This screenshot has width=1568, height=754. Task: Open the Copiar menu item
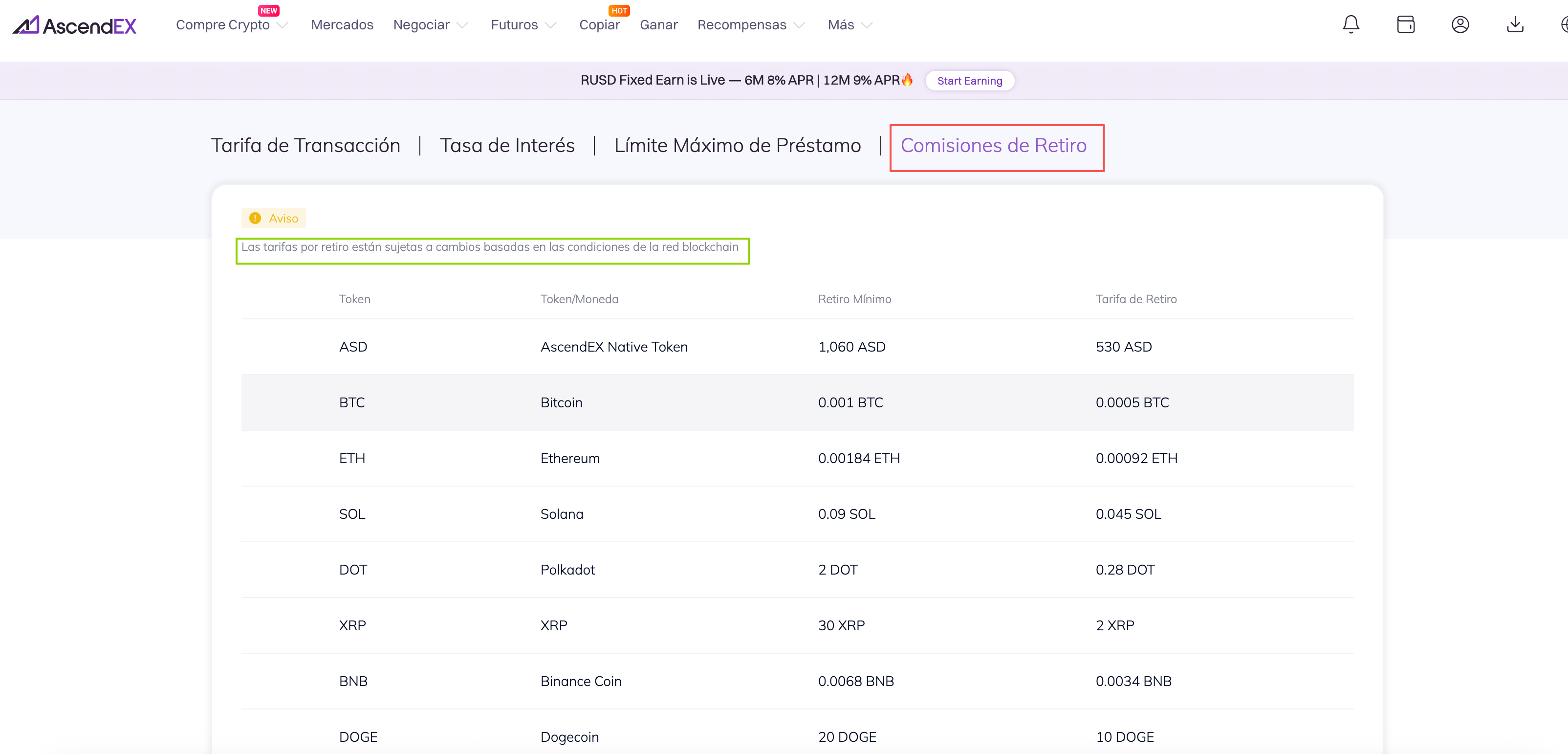(x=599, y=25)
